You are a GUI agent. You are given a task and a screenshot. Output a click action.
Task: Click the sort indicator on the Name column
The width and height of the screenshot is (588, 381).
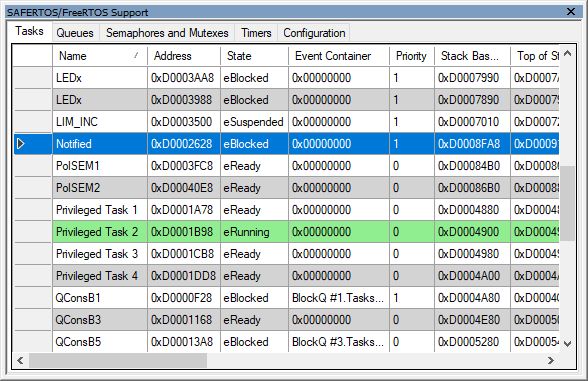136,56
